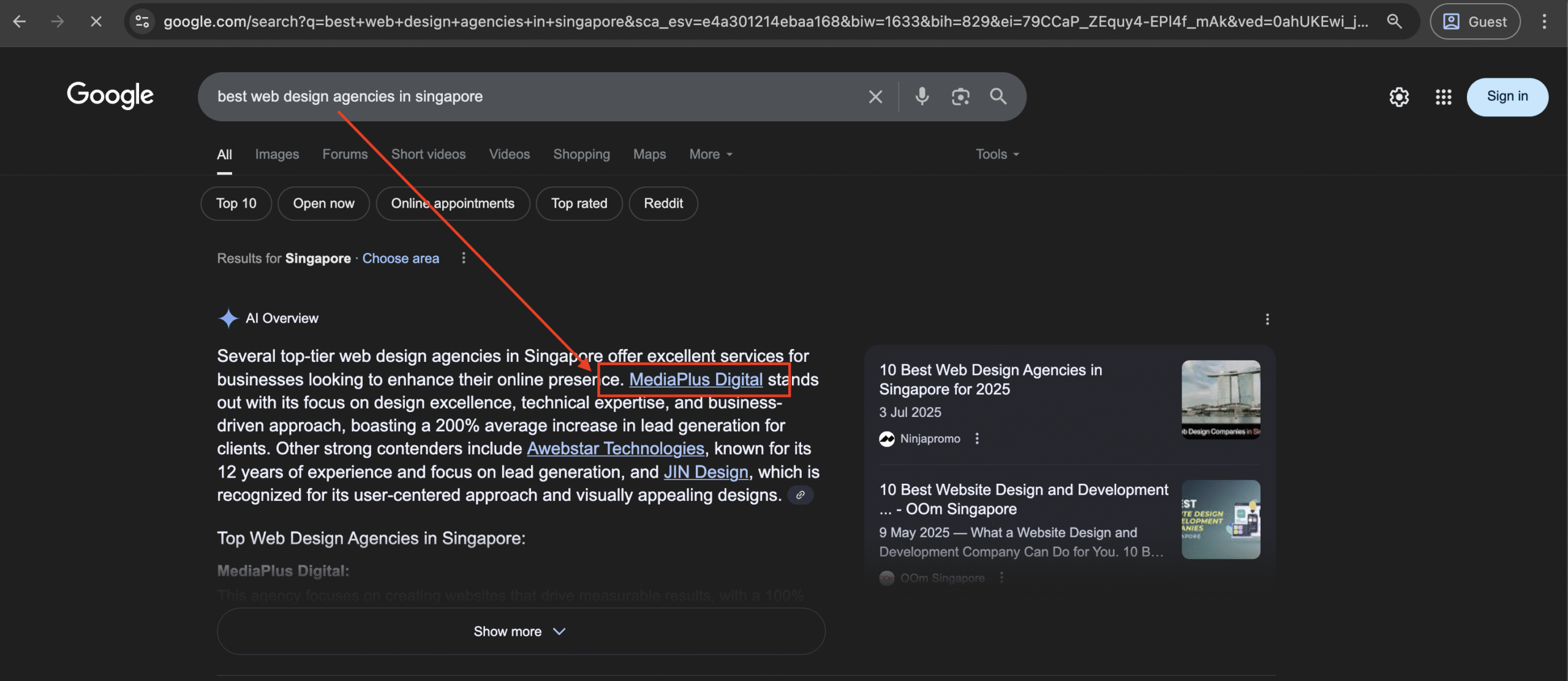Apply the Online appointments filter chip
This screenshot has width=1568, height=681.
[453, 203]
